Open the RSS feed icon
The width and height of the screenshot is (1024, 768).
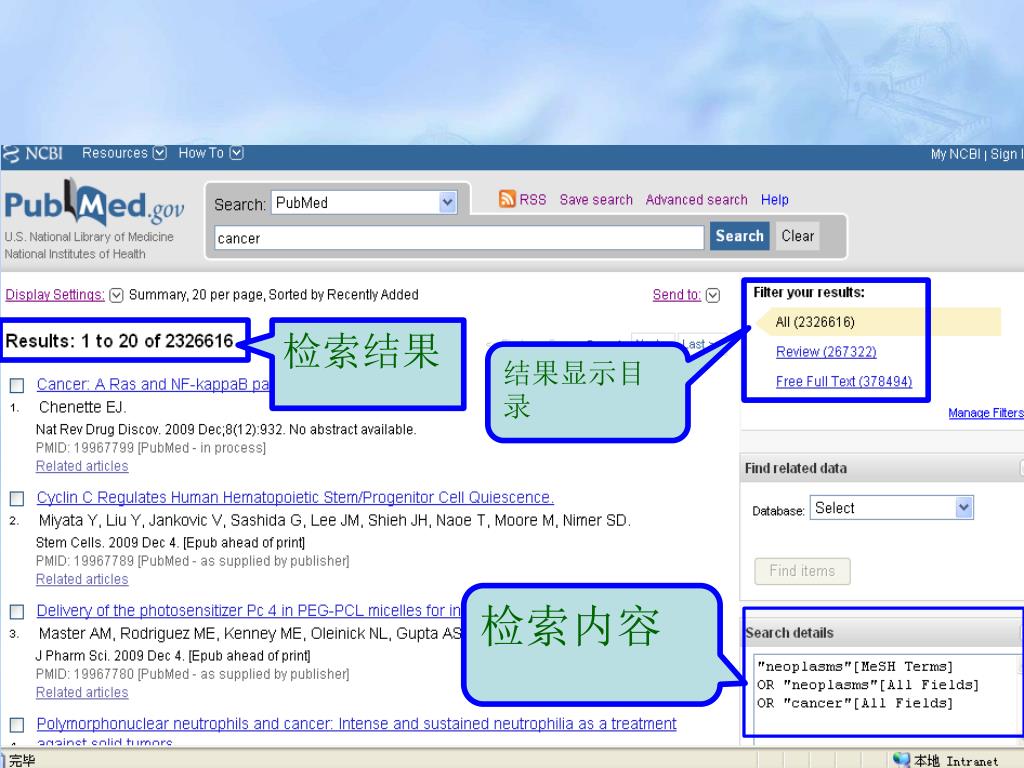507,199
